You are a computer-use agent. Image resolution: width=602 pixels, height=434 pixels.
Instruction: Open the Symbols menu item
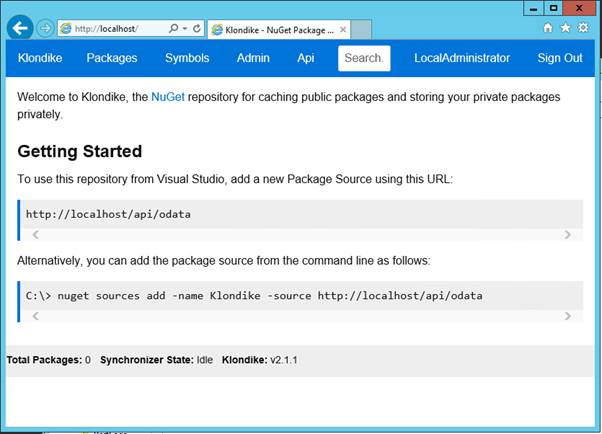pos(187,58)
